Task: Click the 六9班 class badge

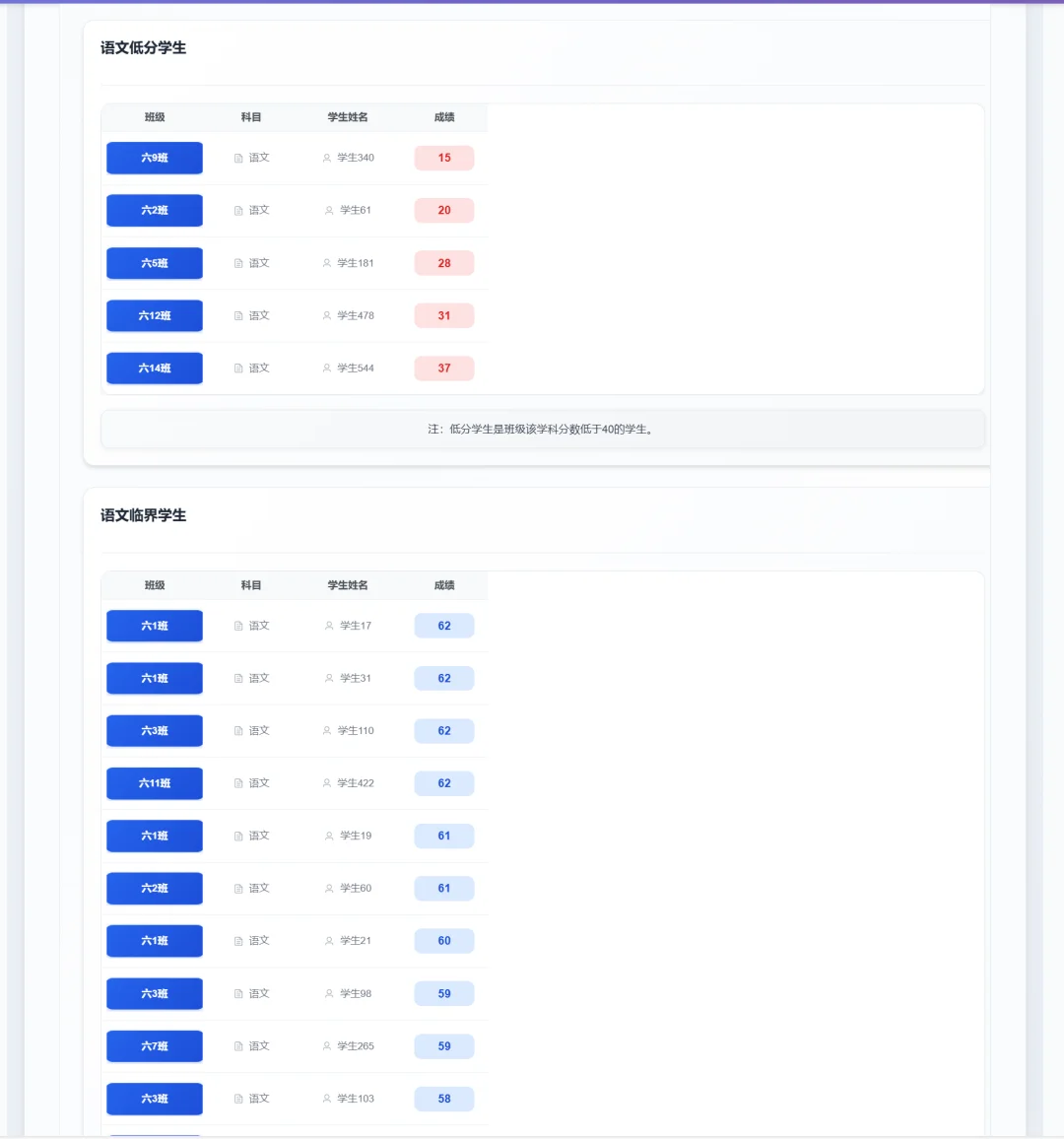Action: (154, 158)
